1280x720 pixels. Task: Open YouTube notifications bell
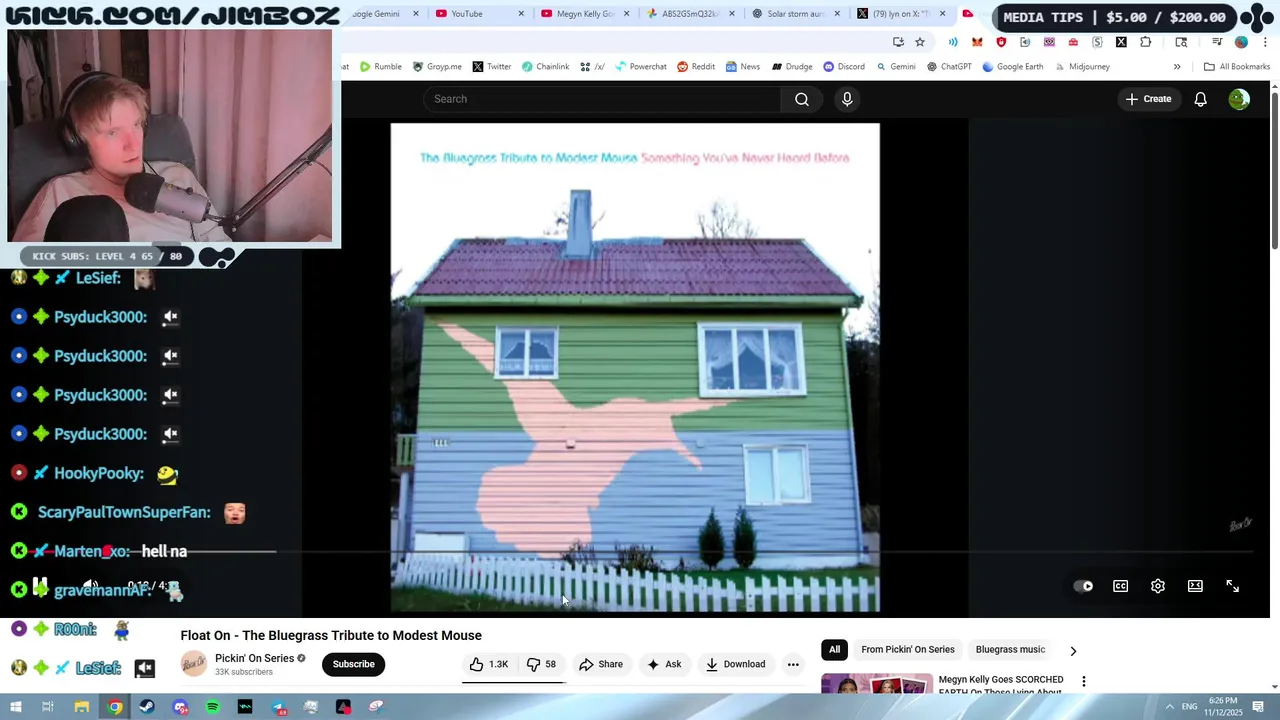point(1201,99)
